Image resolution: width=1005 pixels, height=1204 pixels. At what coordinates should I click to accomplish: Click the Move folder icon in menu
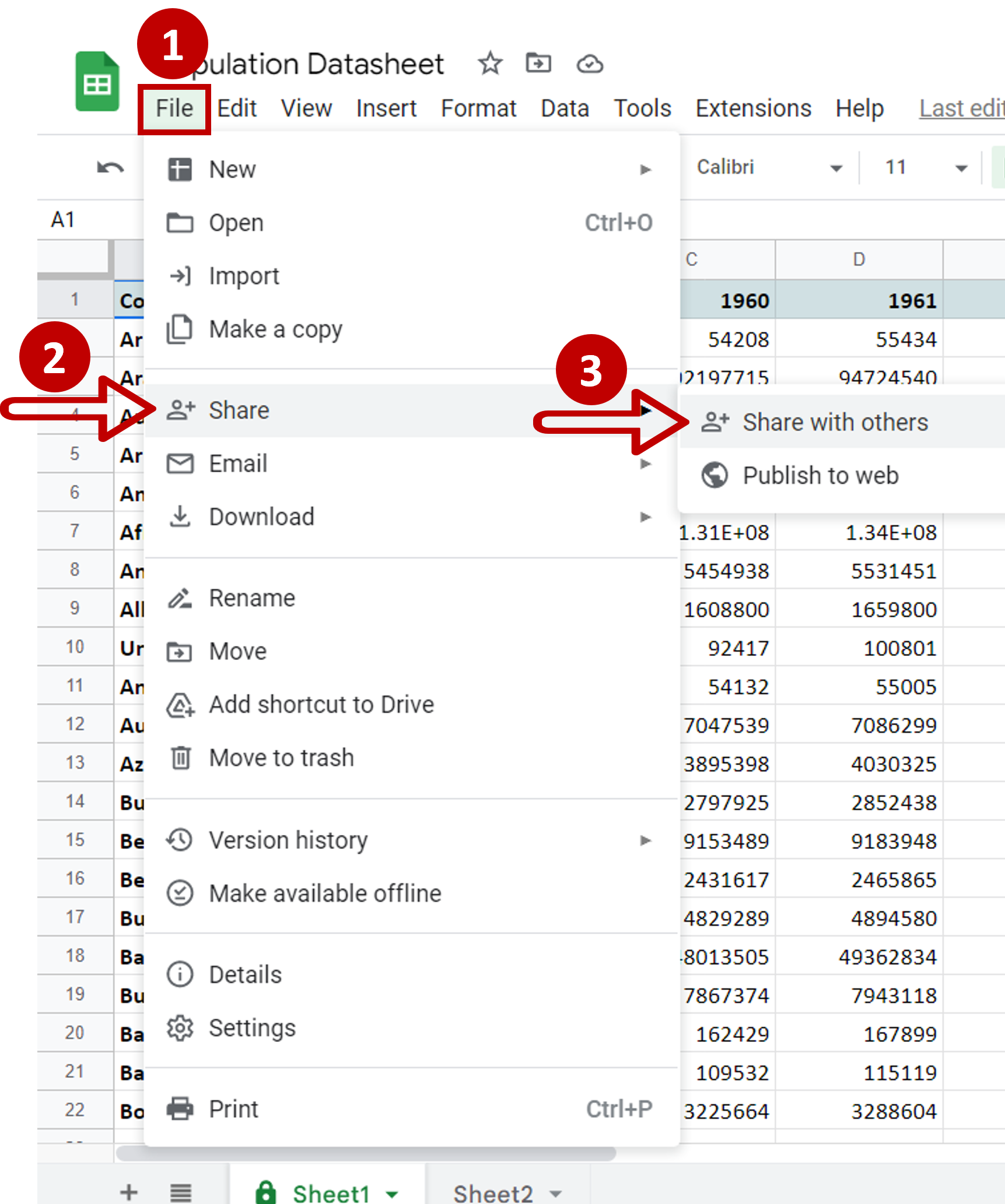[x=179, y=651]
